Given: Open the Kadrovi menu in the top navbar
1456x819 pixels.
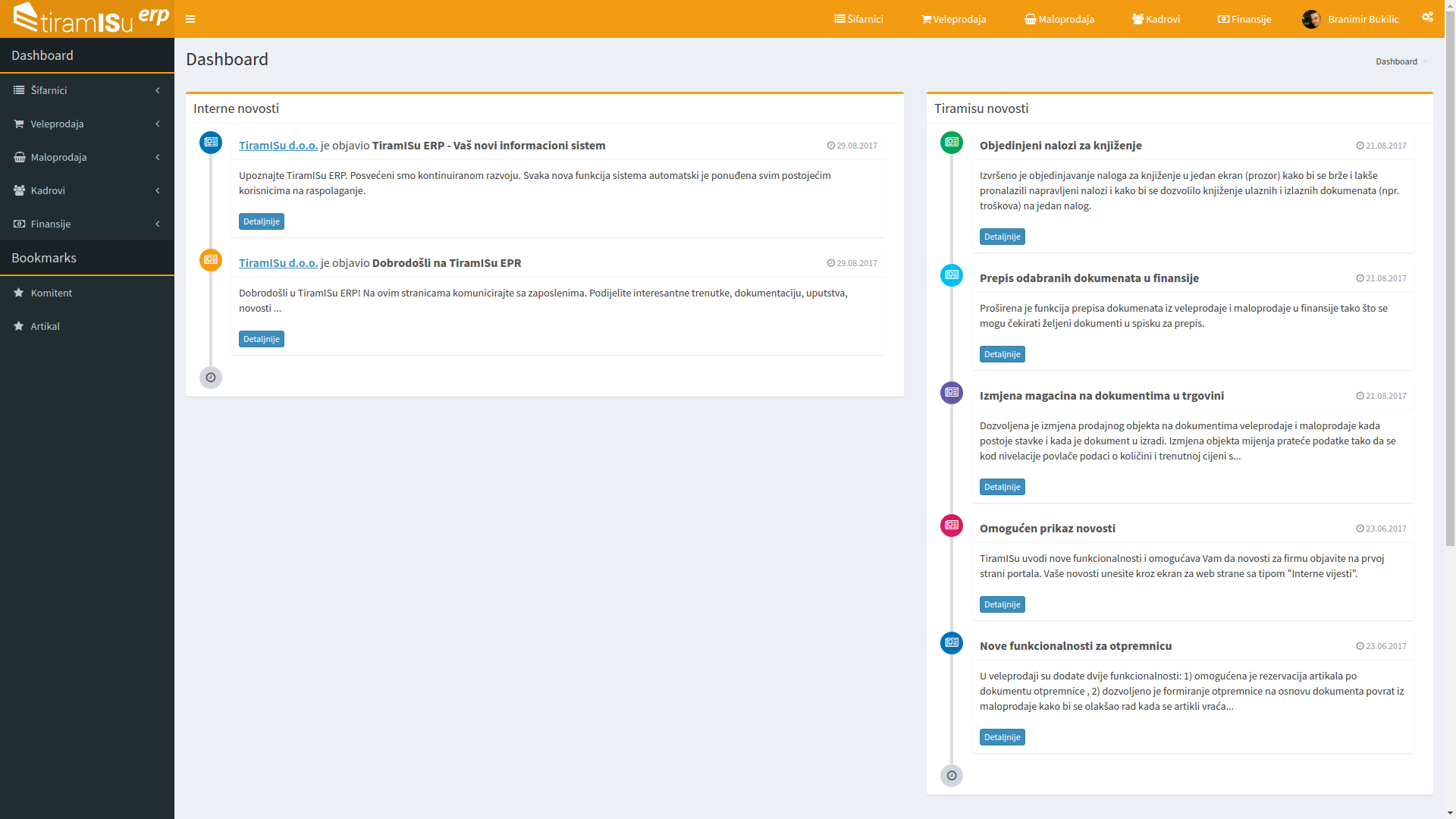Looking at the screenshot, I should (x=1156, y=19).
